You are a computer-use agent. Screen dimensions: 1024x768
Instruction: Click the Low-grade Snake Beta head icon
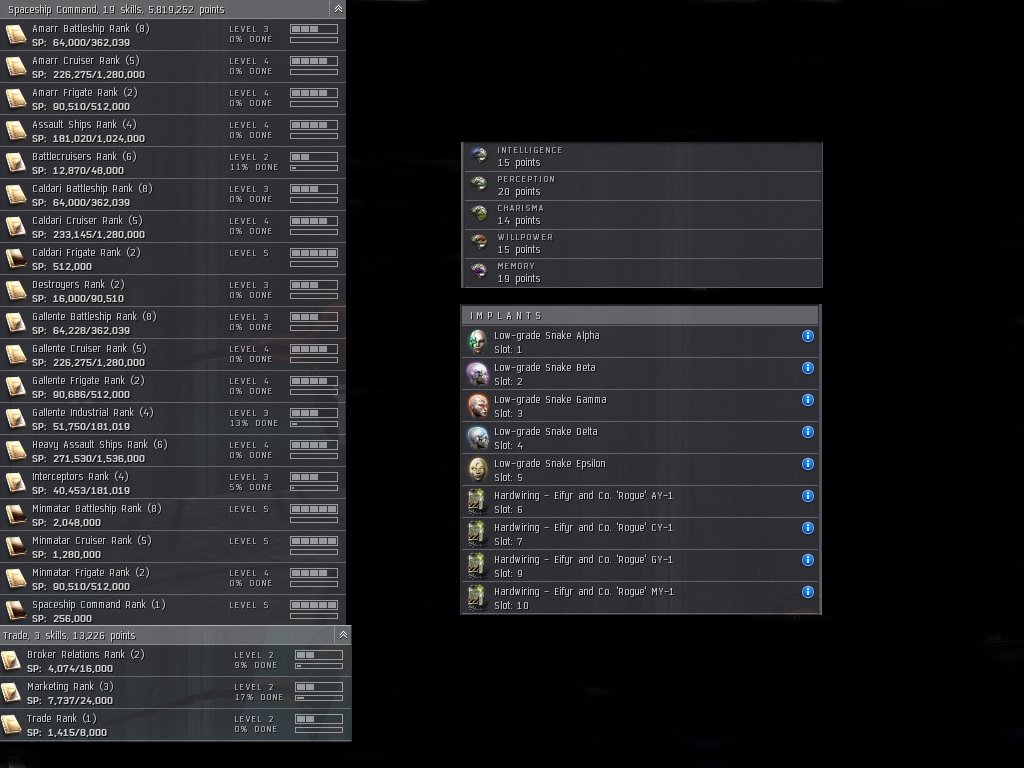pos(477,374)
